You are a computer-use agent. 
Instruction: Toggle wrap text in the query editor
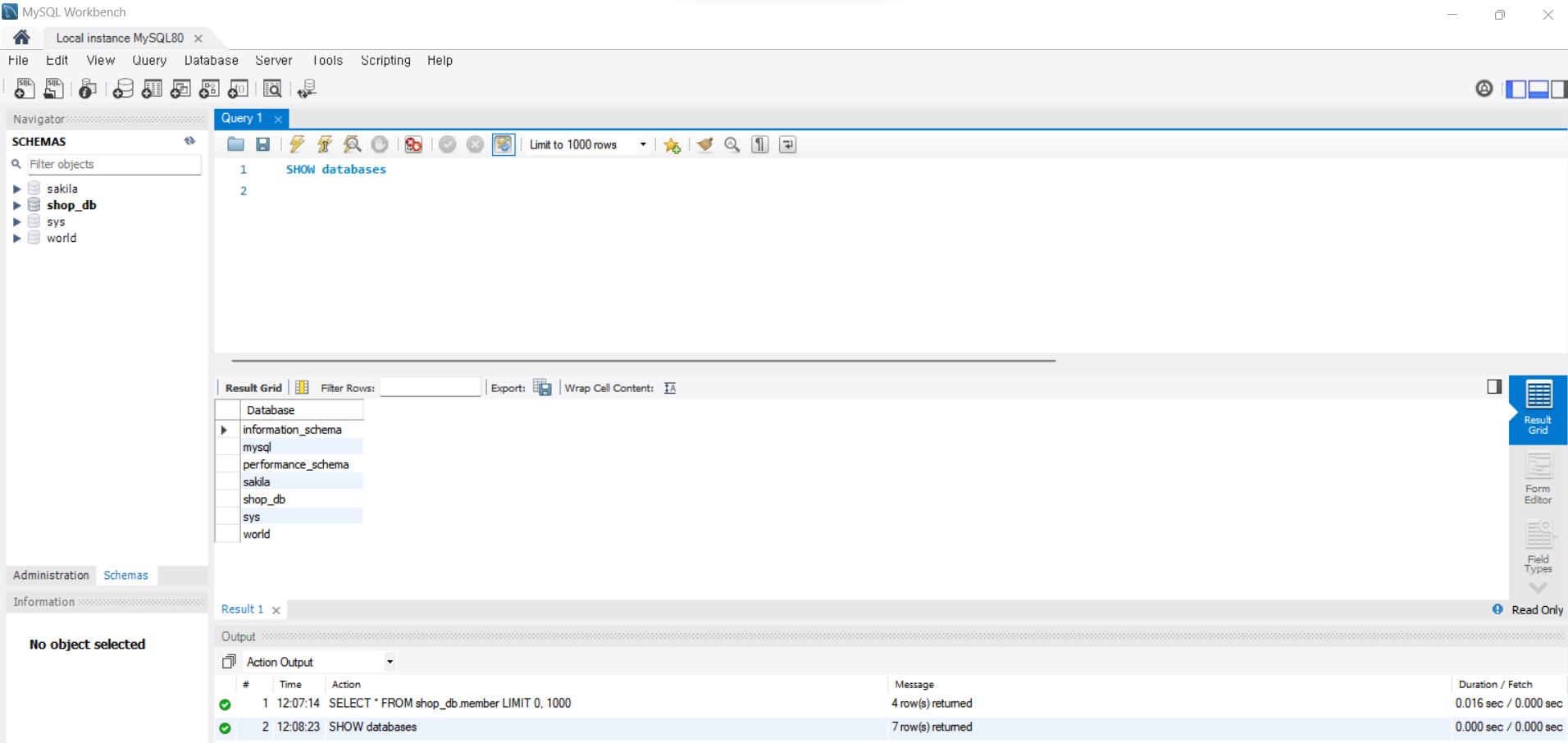786,144
